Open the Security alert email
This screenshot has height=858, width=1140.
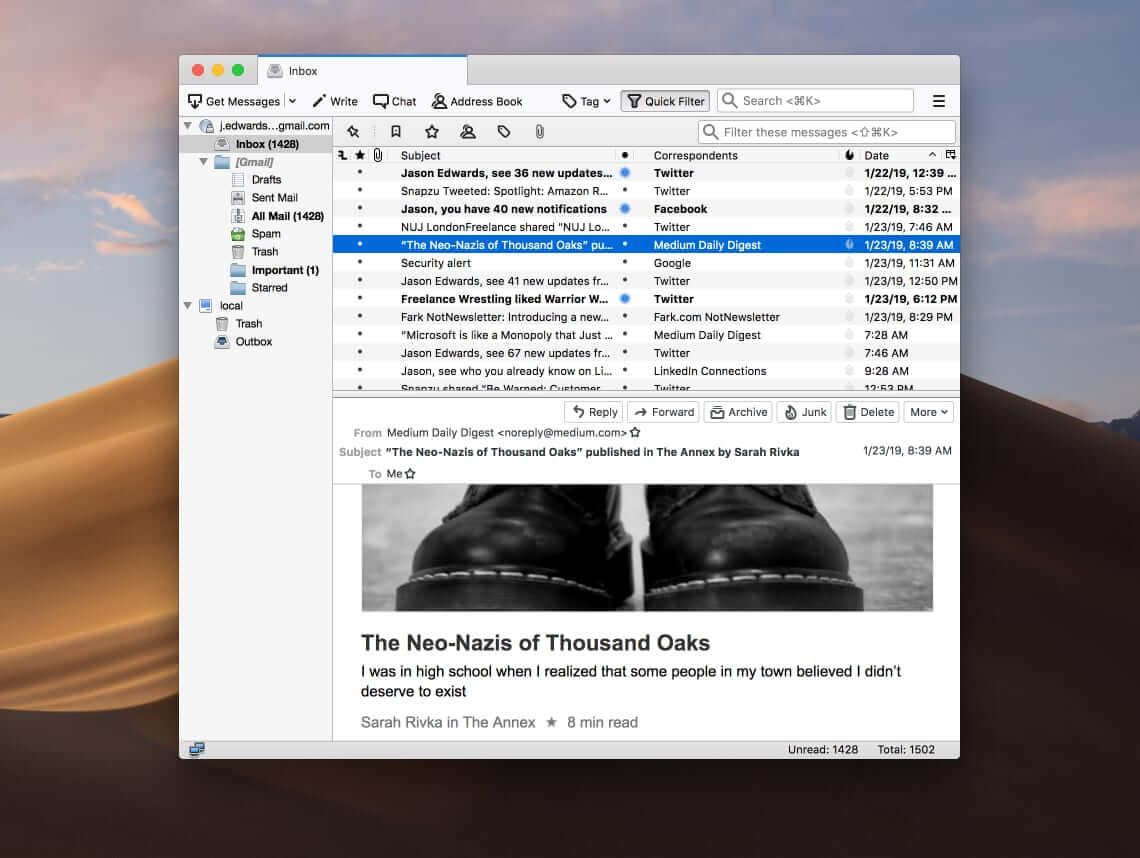[x=646, y=263]
